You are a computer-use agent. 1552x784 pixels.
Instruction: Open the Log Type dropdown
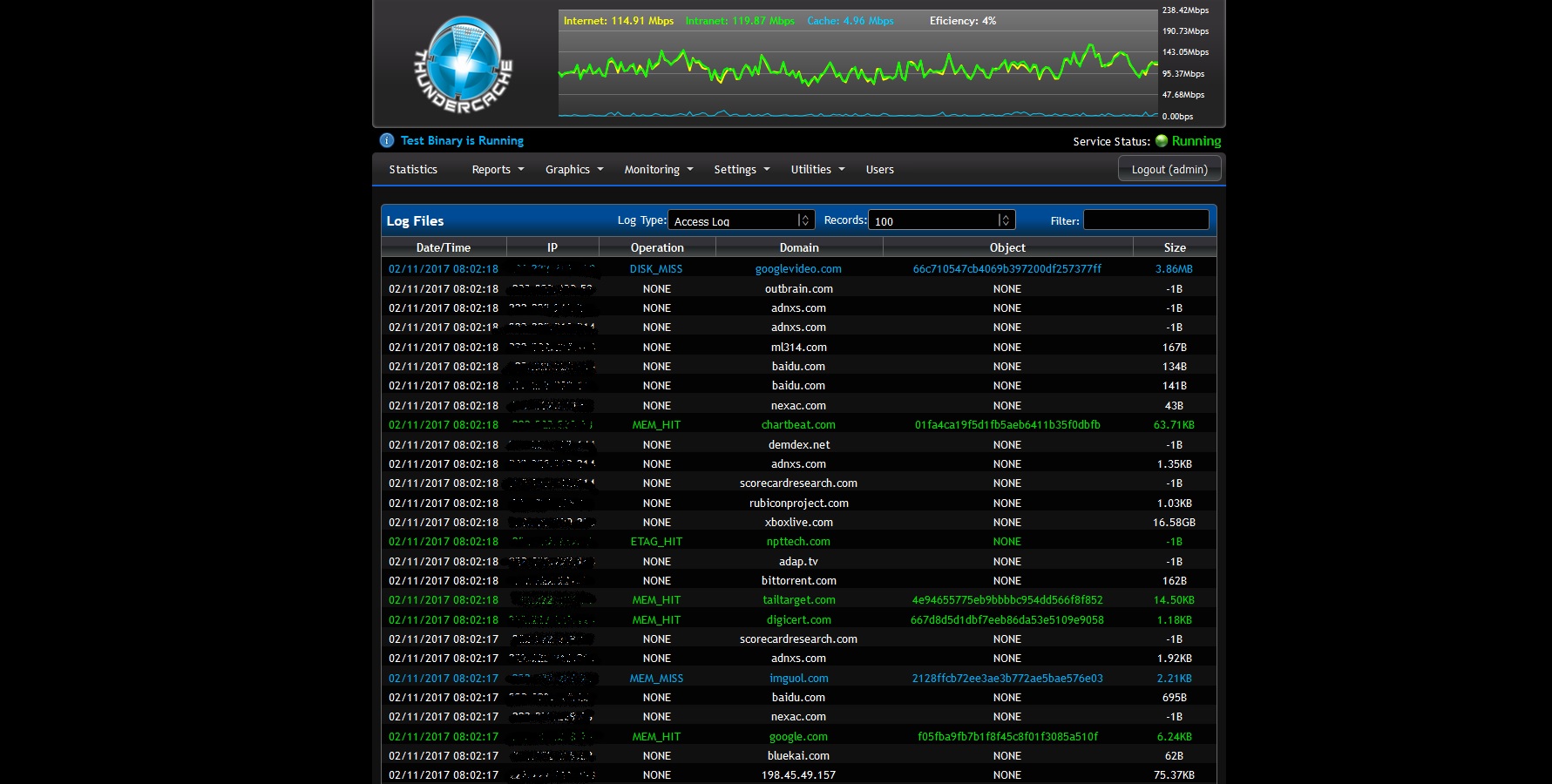pyautogui.click(x=741, y=220)
